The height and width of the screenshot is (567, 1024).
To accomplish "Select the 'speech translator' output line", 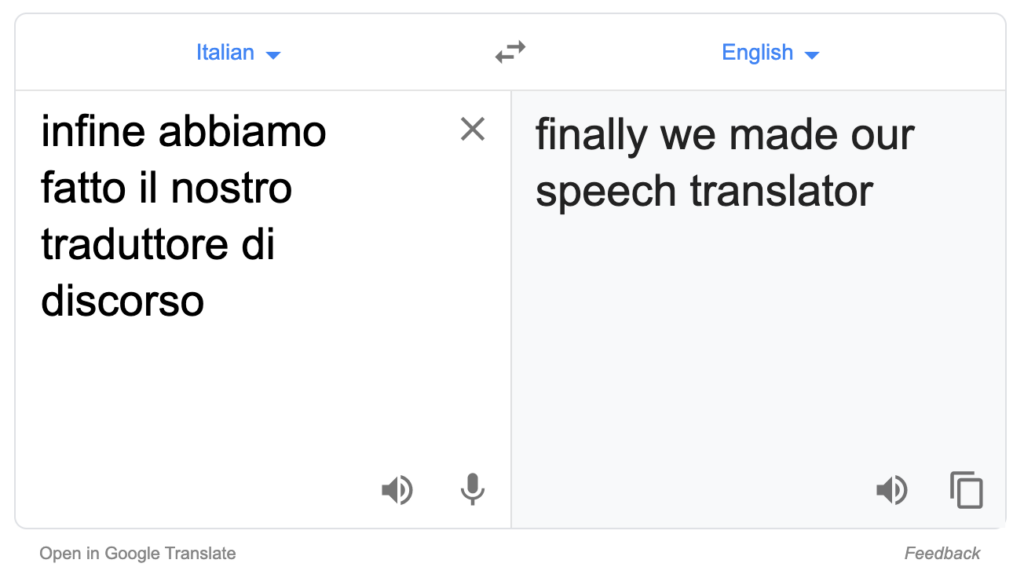I will coord(704,191).
